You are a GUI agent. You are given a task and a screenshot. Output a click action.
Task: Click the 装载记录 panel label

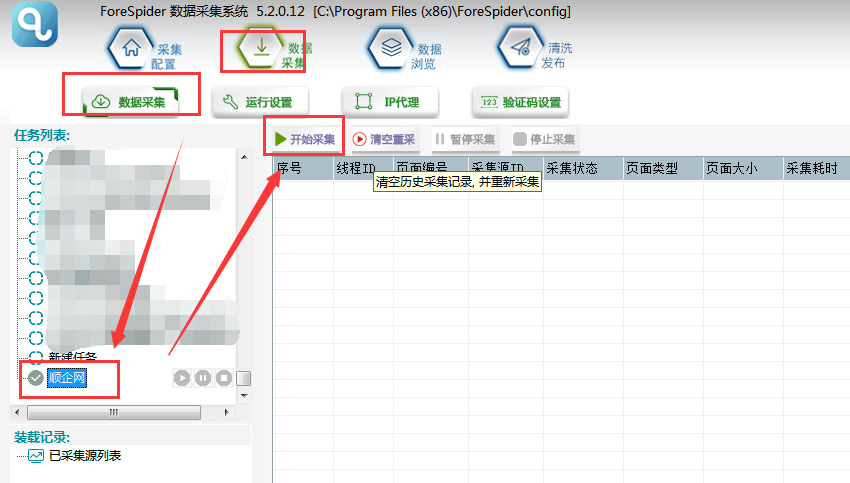[42, 437]
